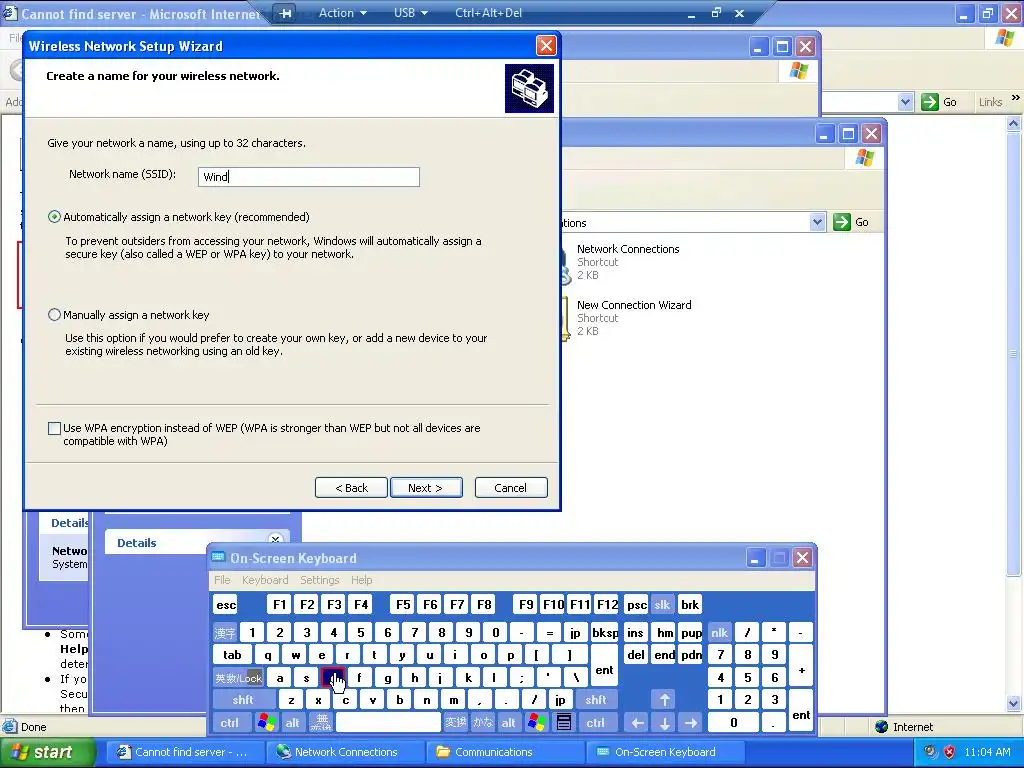Click the Internet Explorer scroll up arrow
This screenshot has height=768, width=1024.
[x=1014, y=123]
